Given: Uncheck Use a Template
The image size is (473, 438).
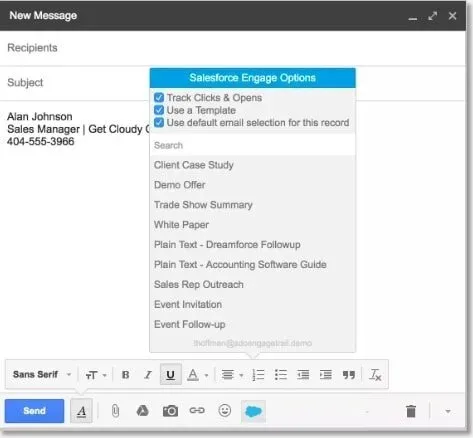Looking at the screenshot, I should 159,110.
